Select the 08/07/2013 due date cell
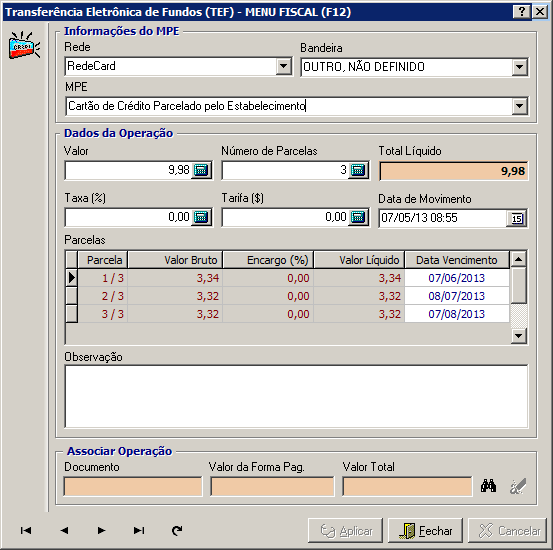553x550 pixels. coord(457,296)
